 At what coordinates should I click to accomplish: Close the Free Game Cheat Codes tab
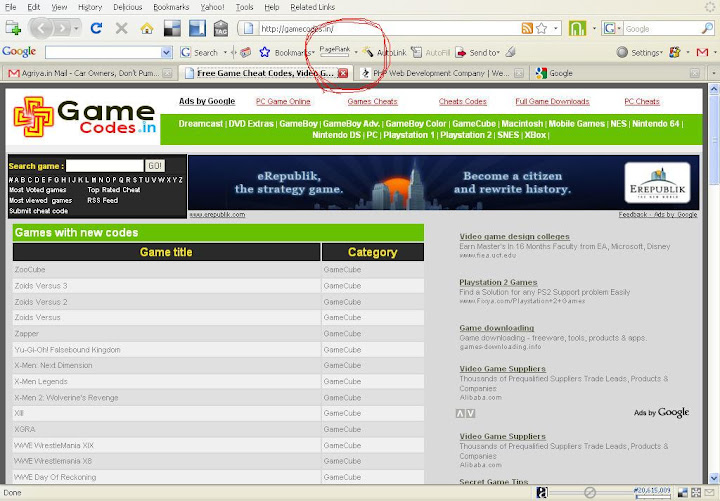click(x=343, y=73)
